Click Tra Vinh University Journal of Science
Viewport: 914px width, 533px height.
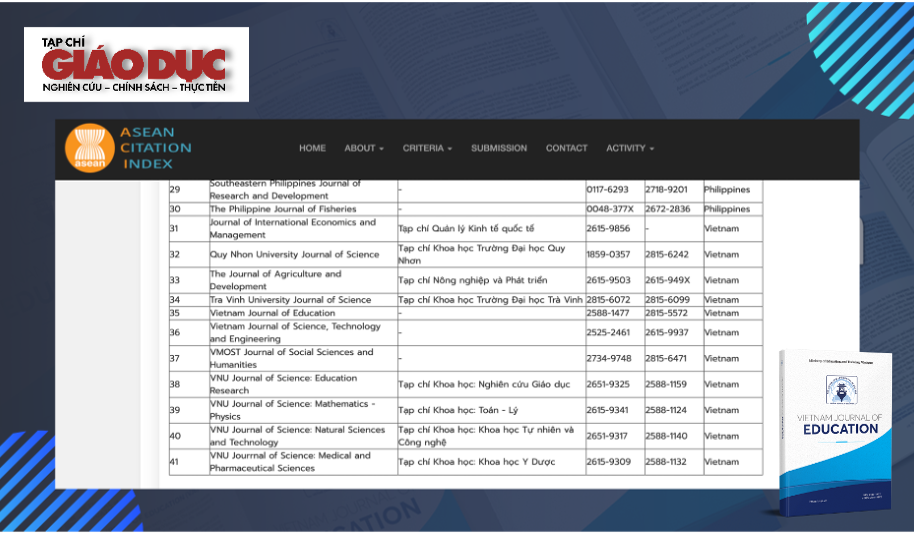[290, 300]
